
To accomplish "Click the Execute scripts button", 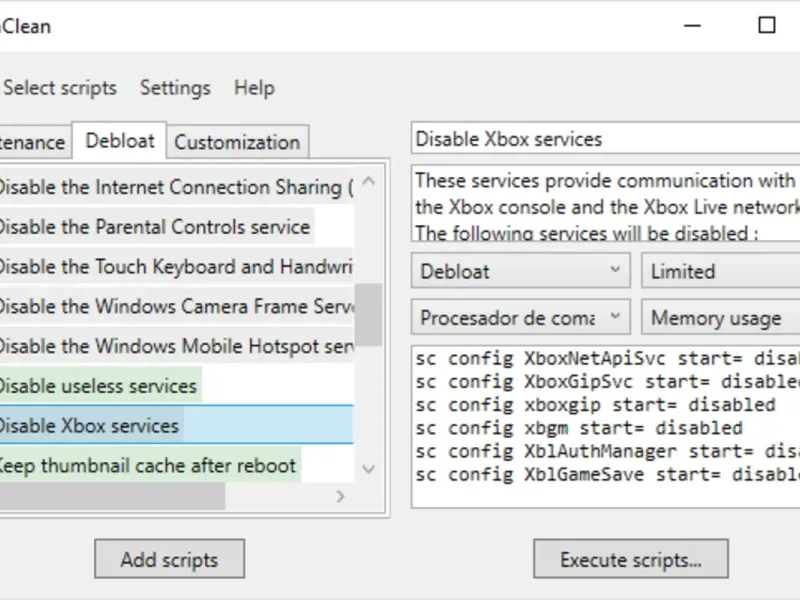I will [x=630, y=559].
